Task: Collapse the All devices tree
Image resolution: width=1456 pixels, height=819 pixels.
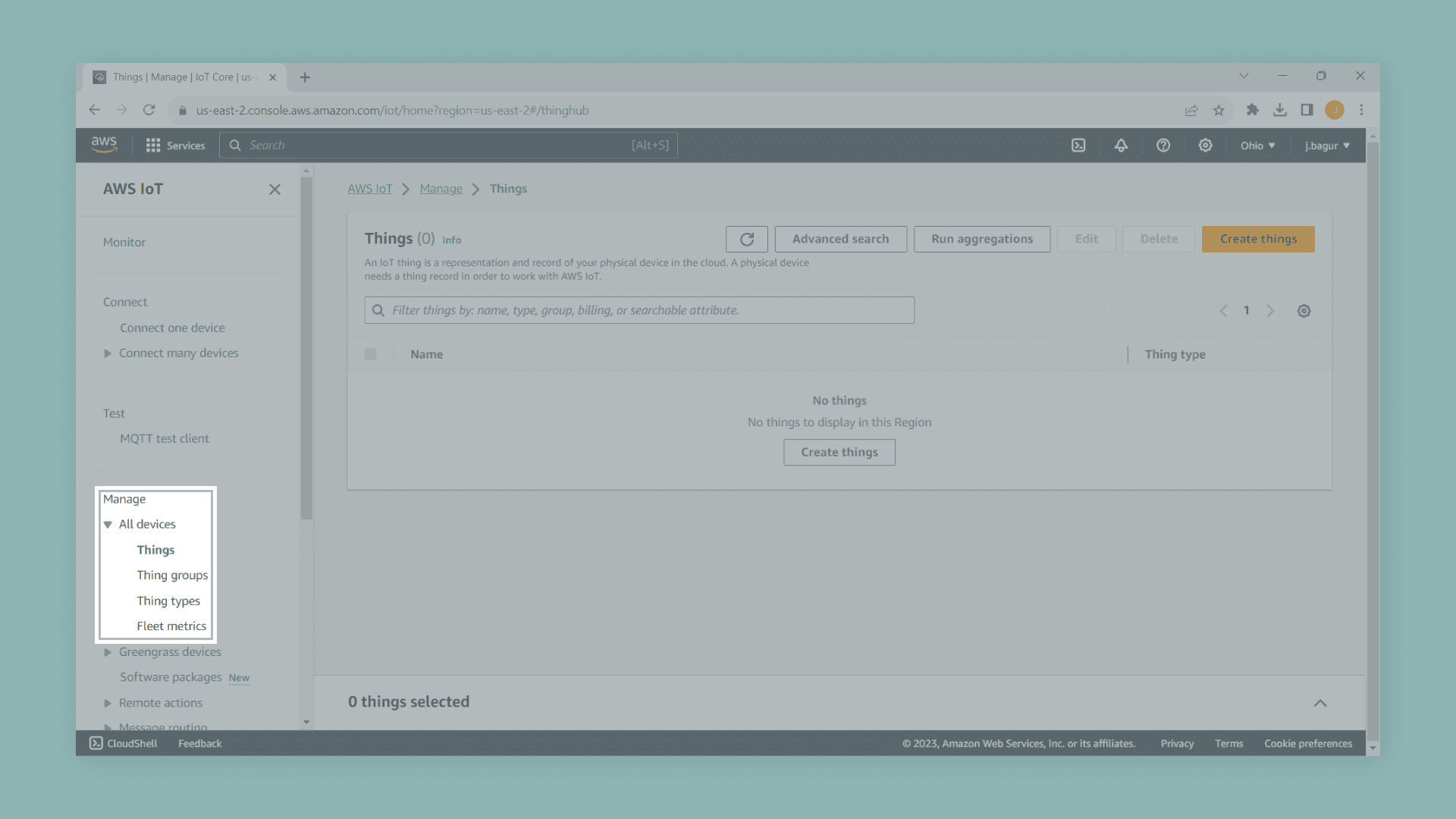Action: coord(108,525)
